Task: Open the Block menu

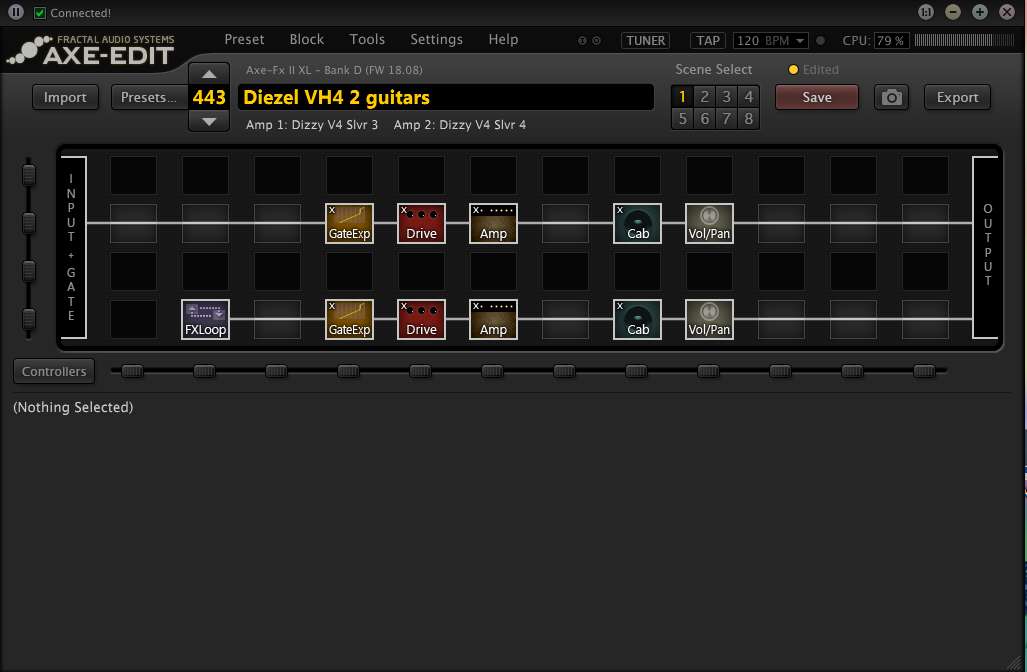Action: 307,39
